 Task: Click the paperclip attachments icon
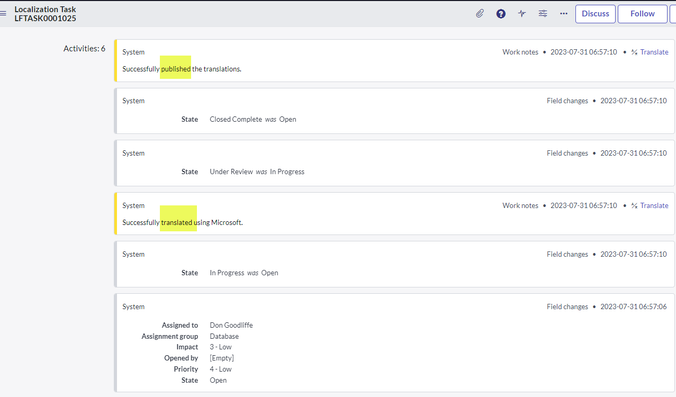pyautogui.click(x=480, y=14)
